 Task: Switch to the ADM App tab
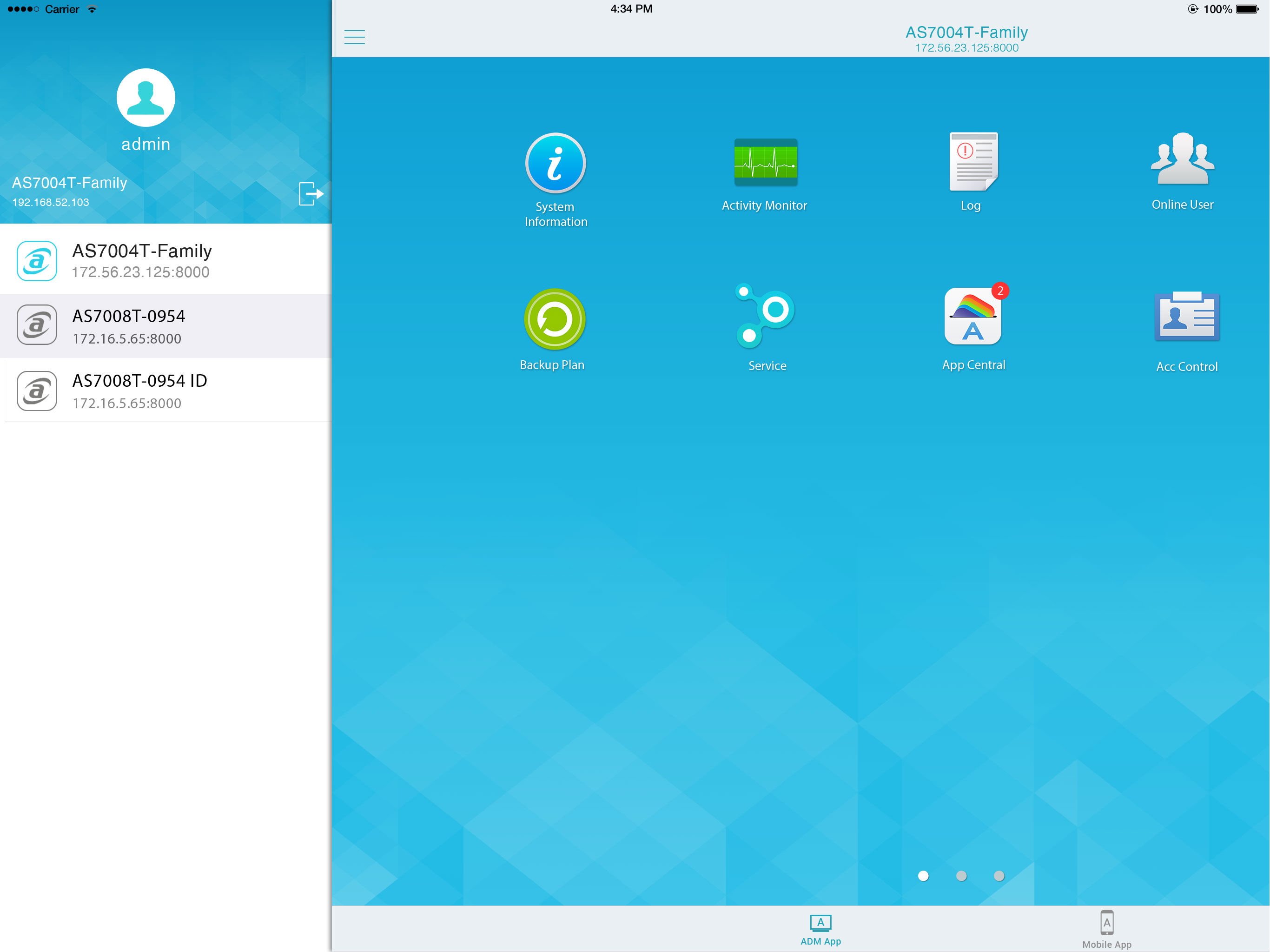pos(820,930)
